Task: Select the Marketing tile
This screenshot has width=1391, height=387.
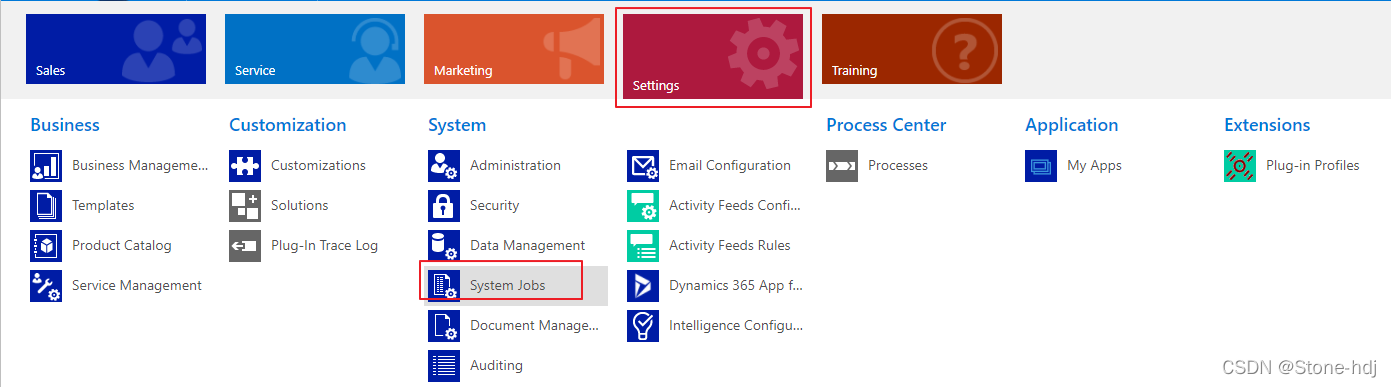Action: pyautogui.click(x=514, y=49)
